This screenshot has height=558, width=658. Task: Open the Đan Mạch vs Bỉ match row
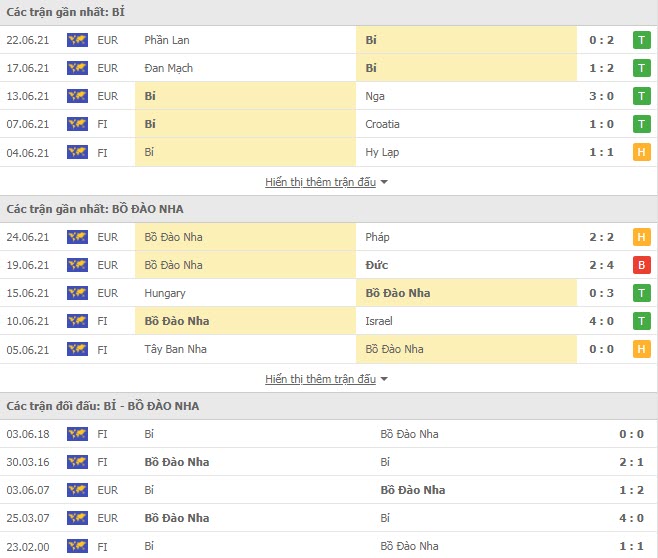(x=329, y=68)
